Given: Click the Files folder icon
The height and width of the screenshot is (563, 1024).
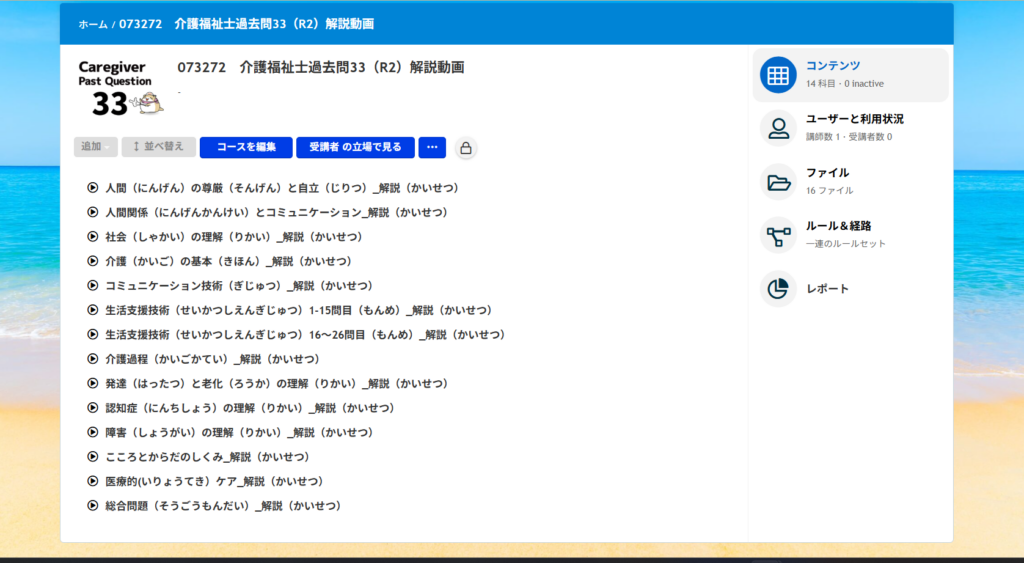Looking at the screenshot, I should 778,182.
